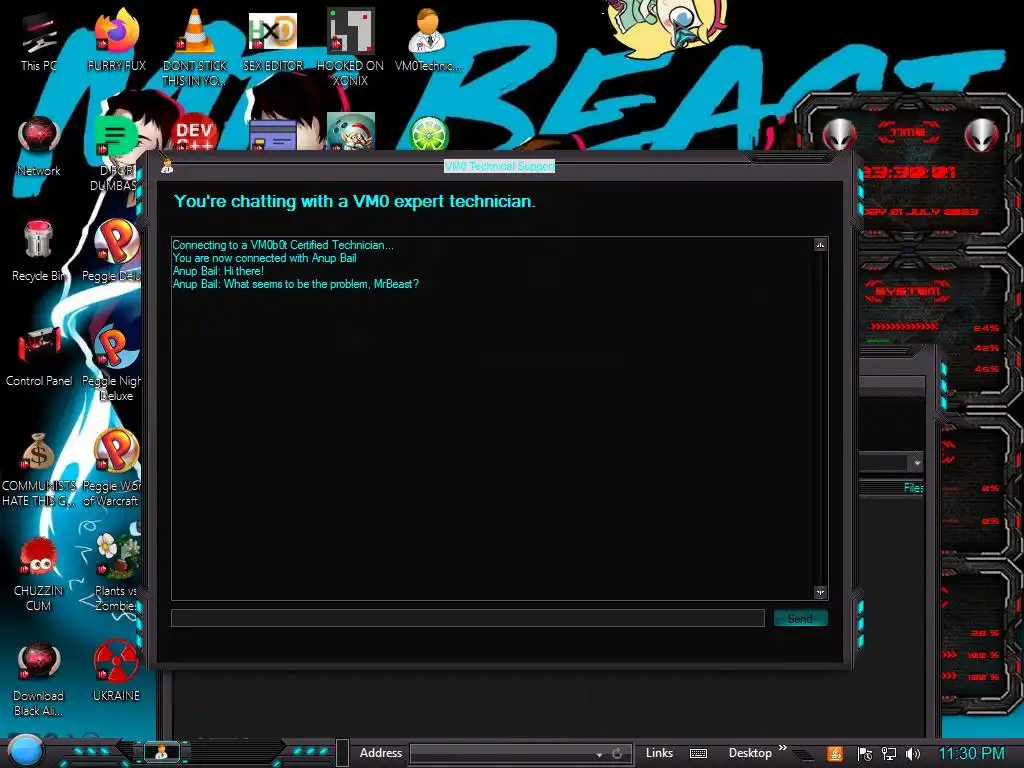Click the Java tray icon
Viewport: 1024px width, 768px height.
[x=835, y=754]
